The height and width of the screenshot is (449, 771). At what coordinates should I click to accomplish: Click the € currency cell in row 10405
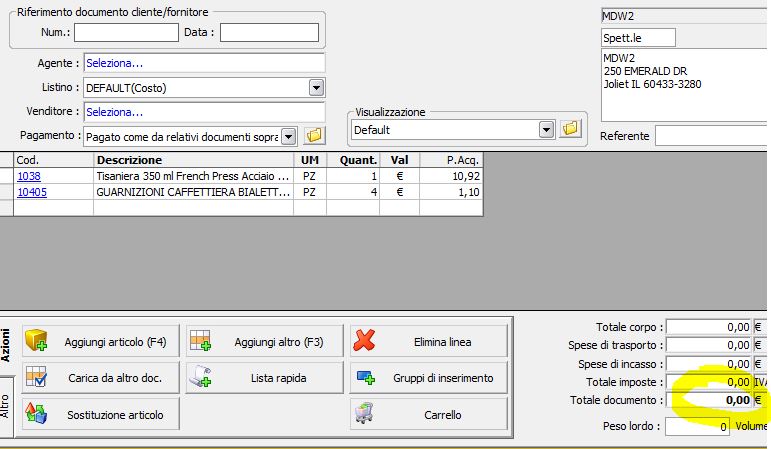[x=399, y=192]
